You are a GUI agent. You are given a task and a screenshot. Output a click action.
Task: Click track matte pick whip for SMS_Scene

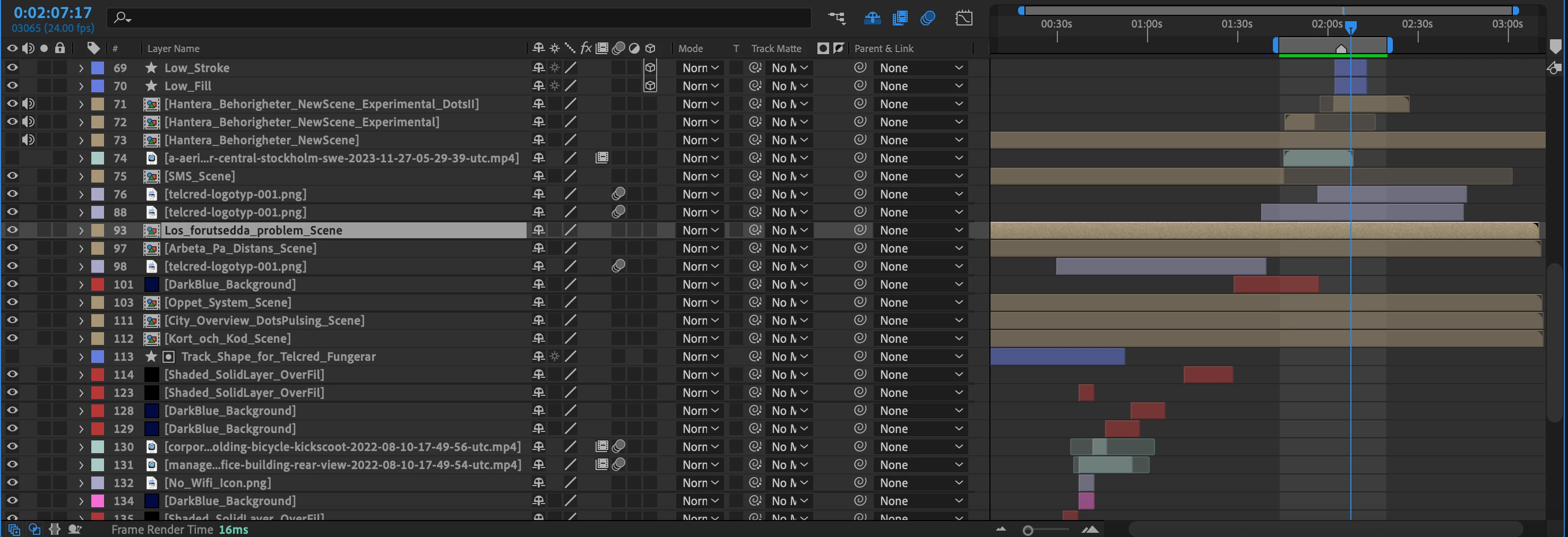tap(755, 176)
